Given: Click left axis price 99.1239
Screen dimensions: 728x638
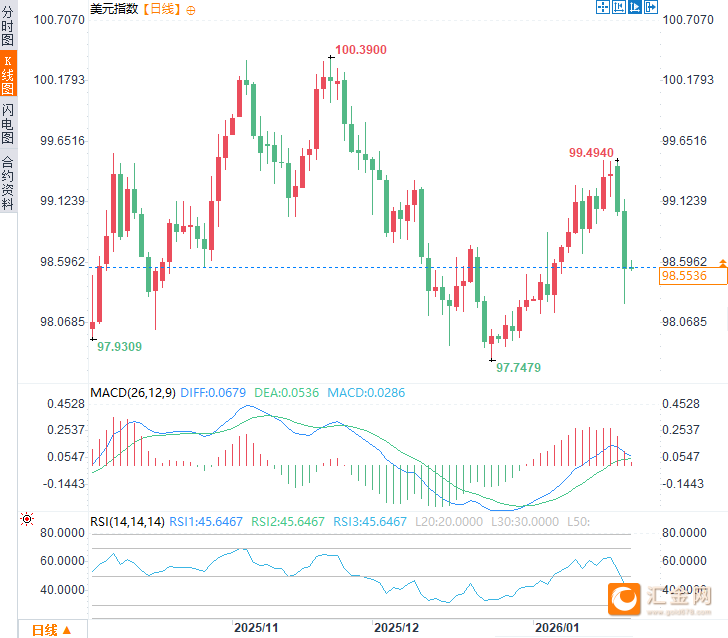Looking at the screenshot, I should pos(62,201).
